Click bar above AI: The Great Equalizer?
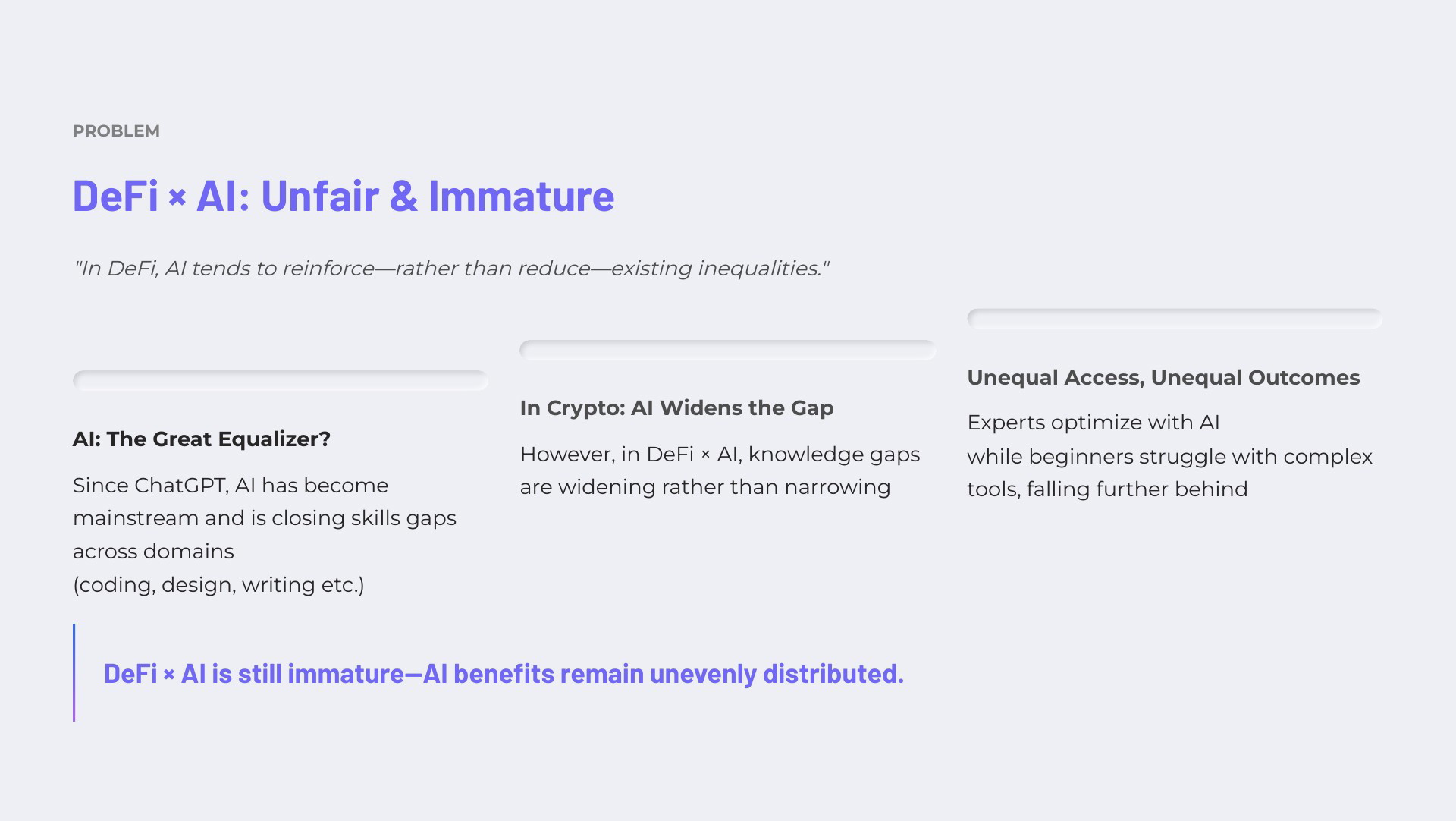1456x821 pixels. 281,380
